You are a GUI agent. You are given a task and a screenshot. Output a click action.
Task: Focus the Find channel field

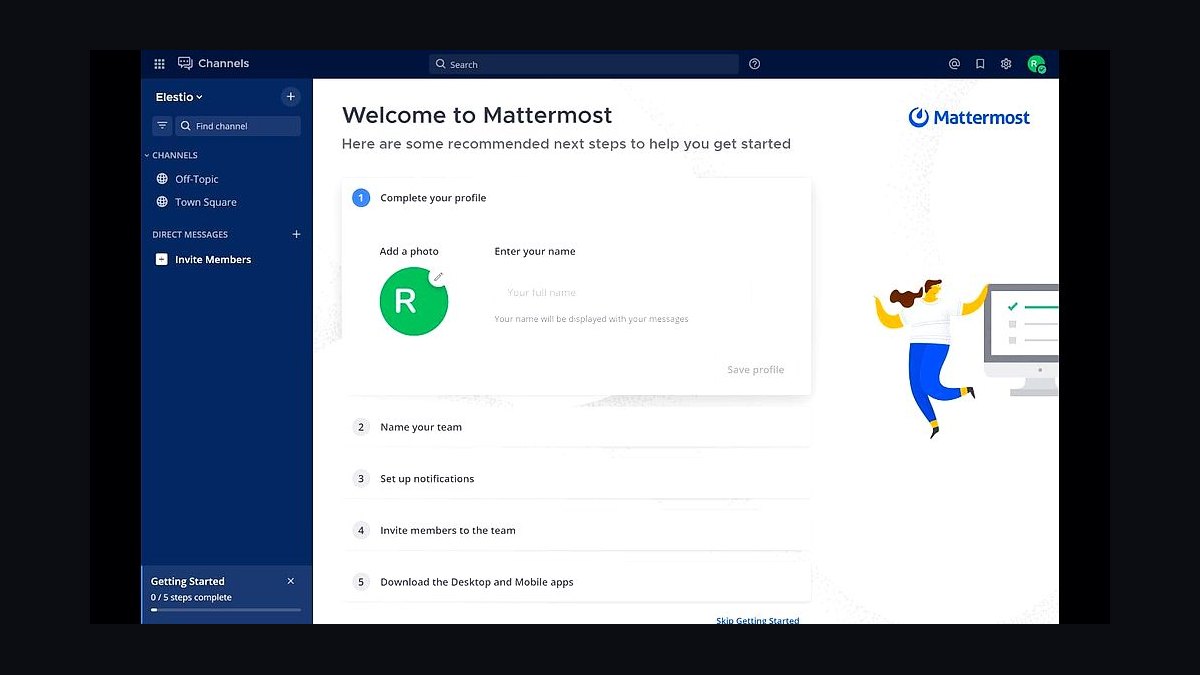coord(238,126)
